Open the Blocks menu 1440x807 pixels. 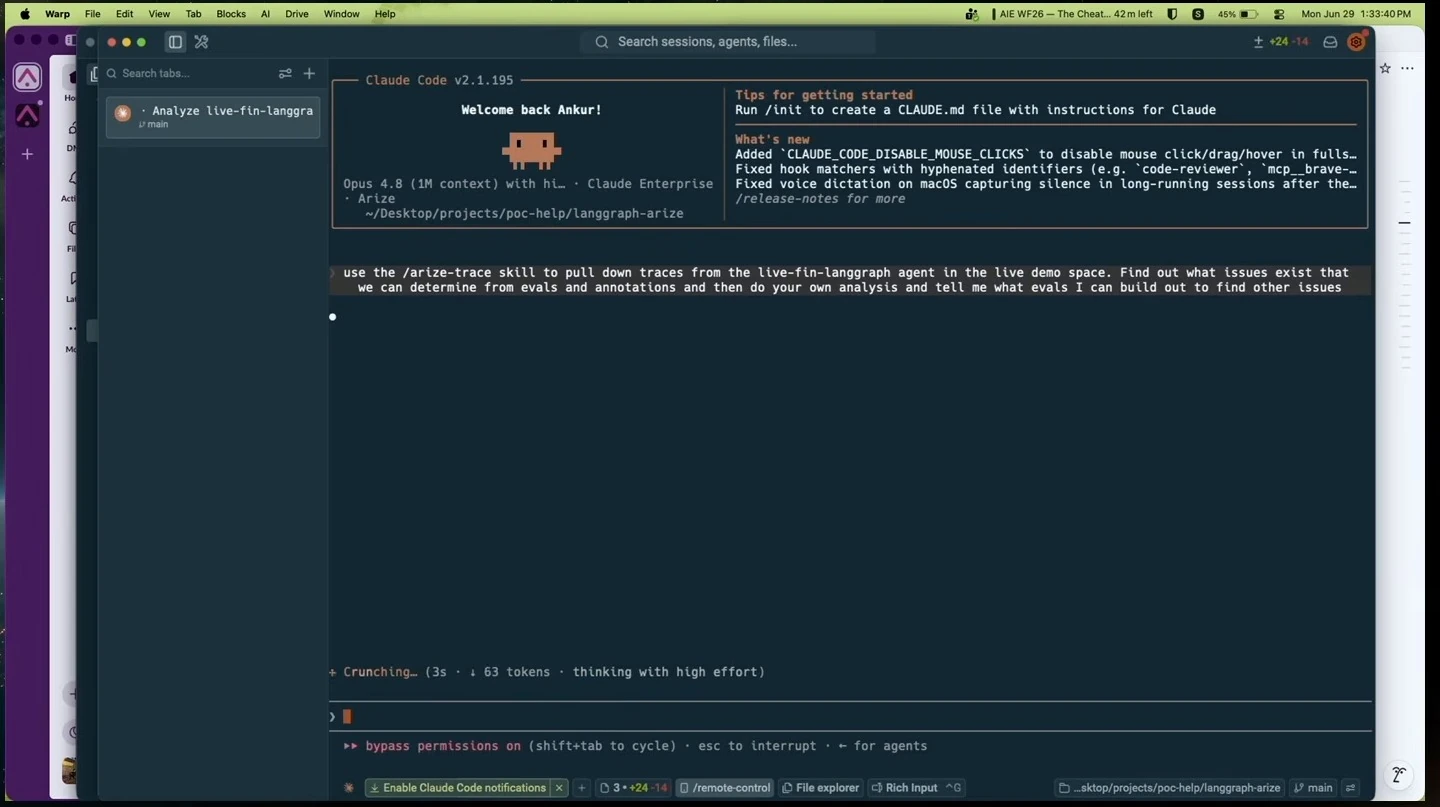[231, 14]
